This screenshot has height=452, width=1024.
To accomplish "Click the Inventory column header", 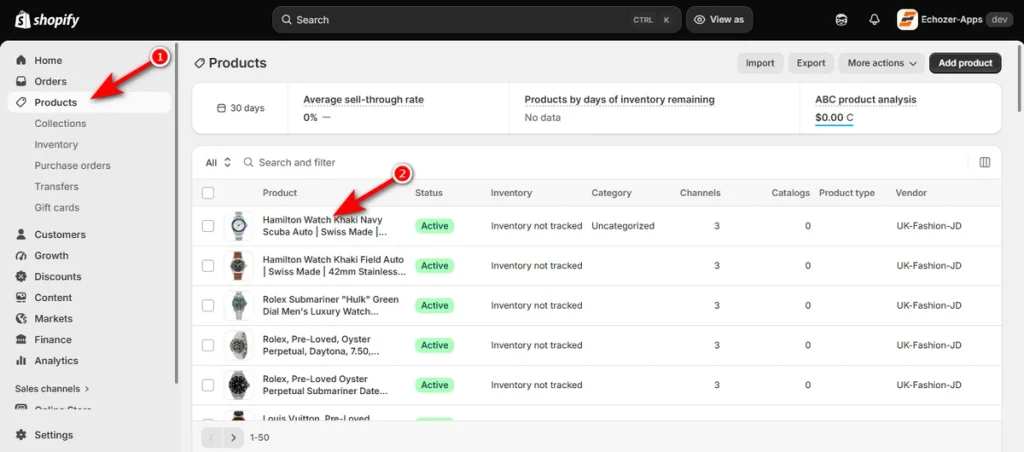I will coord(511,193).
